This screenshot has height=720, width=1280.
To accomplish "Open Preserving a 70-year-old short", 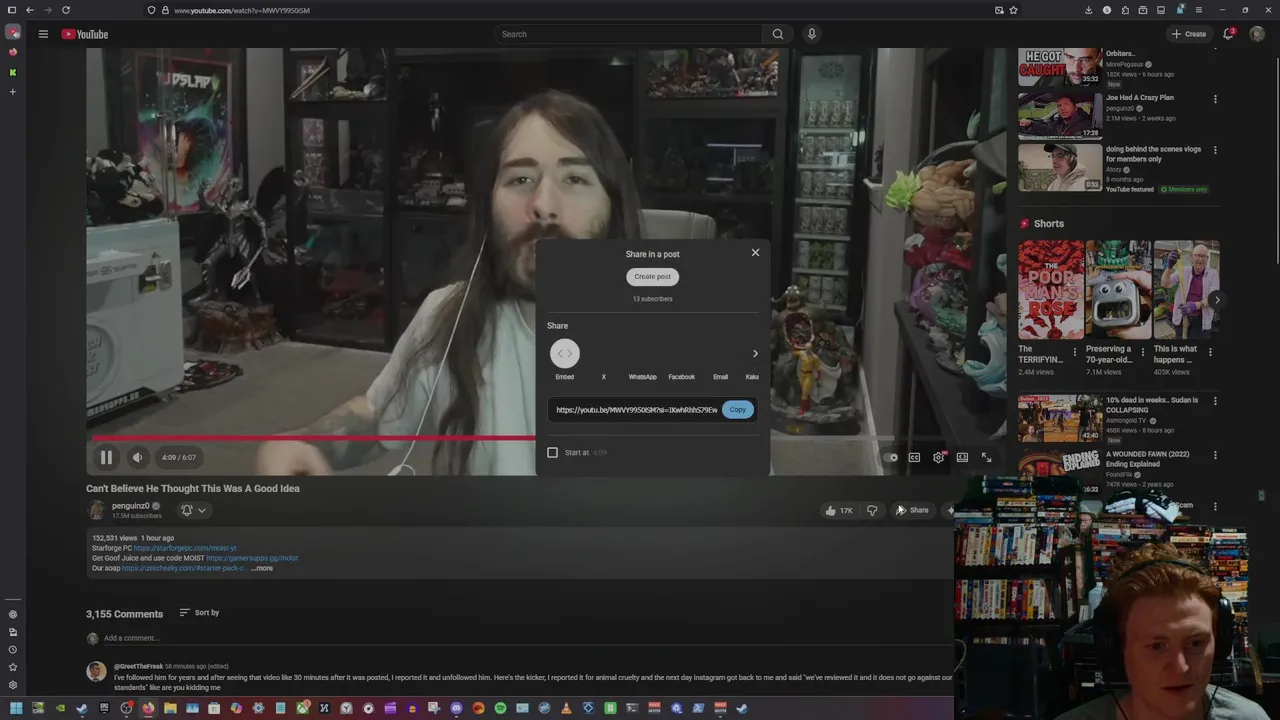I will tap(1118, 290).
